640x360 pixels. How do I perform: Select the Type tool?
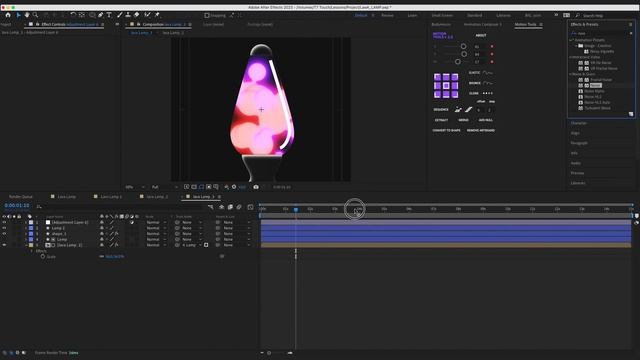[x=109, y=15]
